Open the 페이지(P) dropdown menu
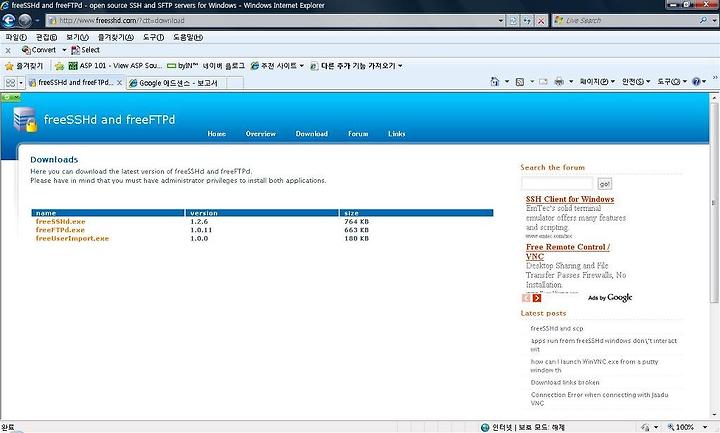Screen dimensions: 720x433 click(x=596, y=82)
